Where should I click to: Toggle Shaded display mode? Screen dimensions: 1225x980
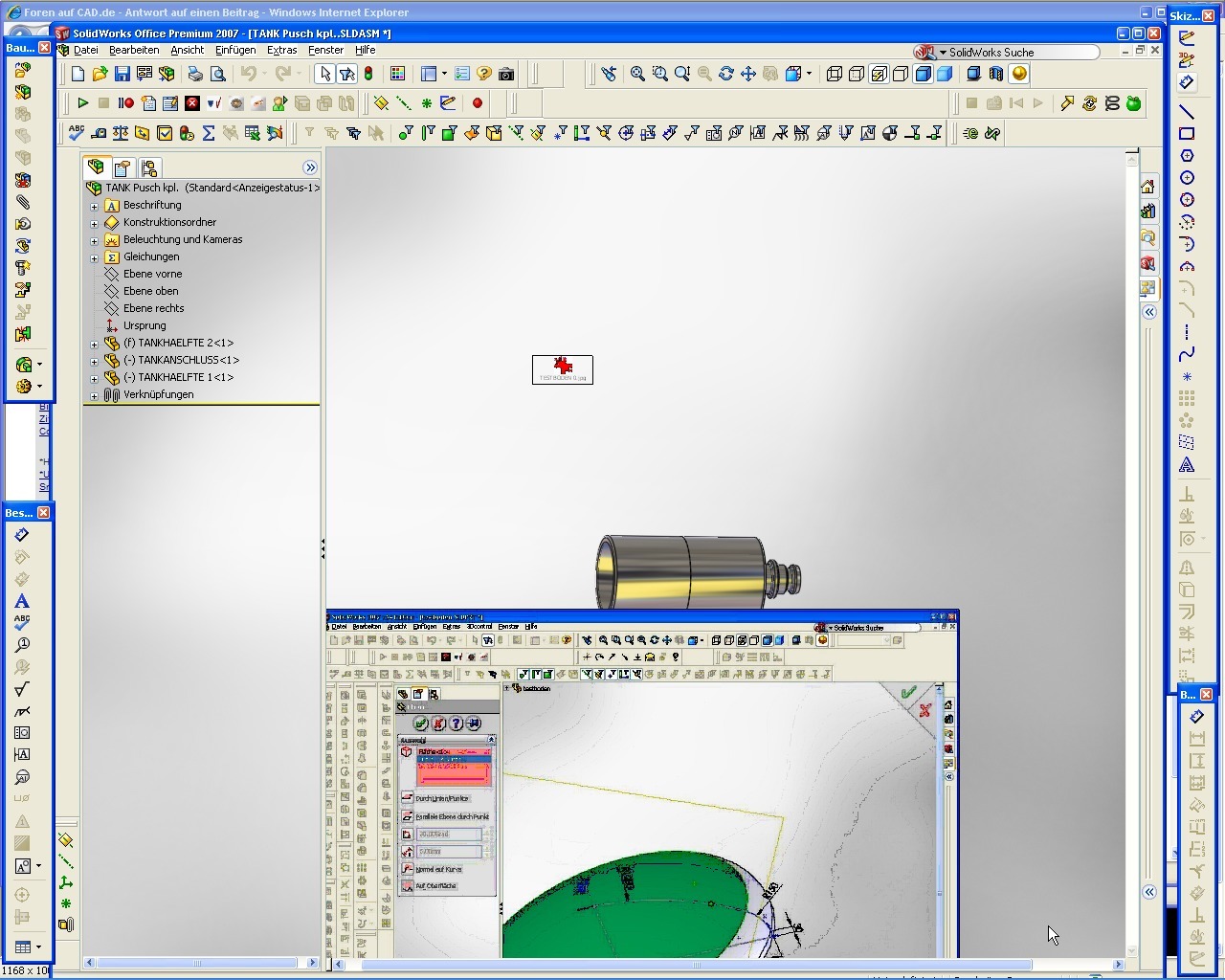[x=946, y=74]
